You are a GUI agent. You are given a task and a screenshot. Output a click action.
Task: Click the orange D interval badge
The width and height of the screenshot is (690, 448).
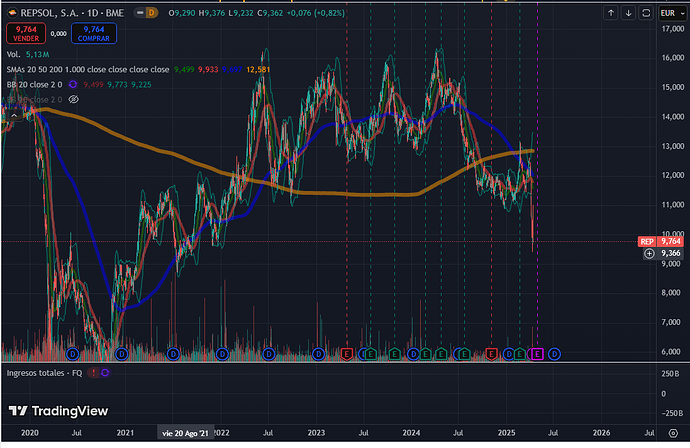[151, 13]
